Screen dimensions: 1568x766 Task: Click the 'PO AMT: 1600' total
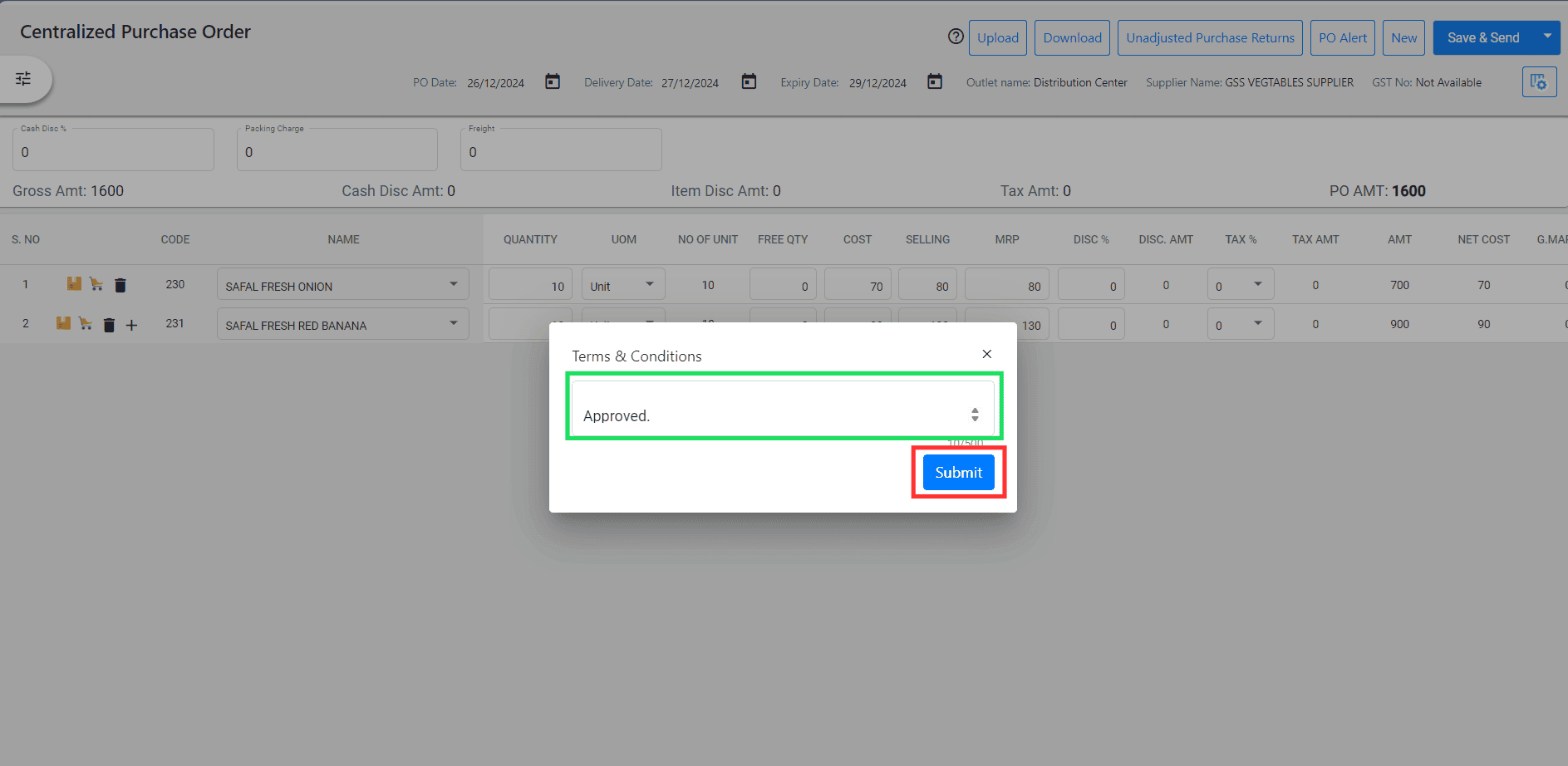pos(1378,191)
